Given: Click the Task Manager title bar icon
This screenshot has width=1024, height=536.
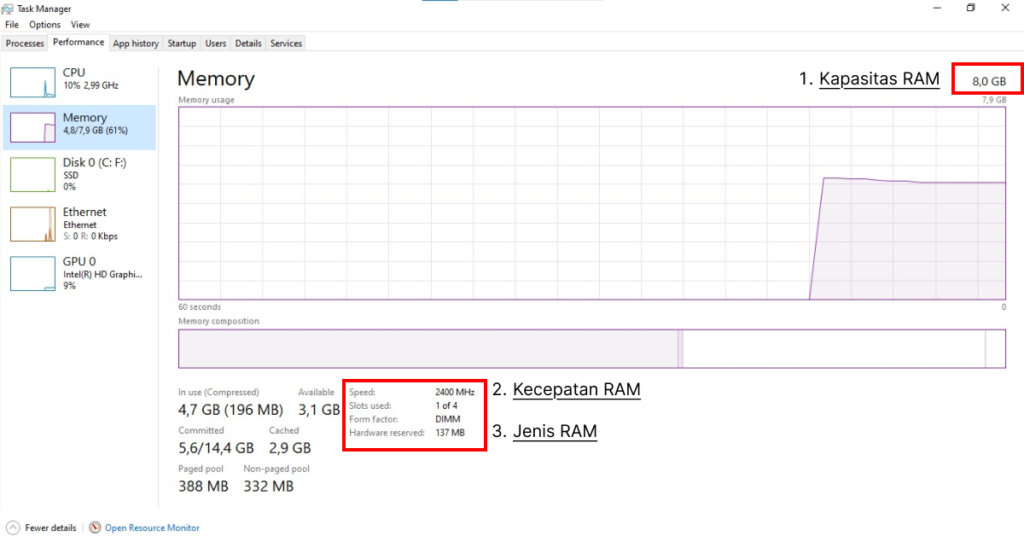Looking at the screenshot, I should pos(7,8).
